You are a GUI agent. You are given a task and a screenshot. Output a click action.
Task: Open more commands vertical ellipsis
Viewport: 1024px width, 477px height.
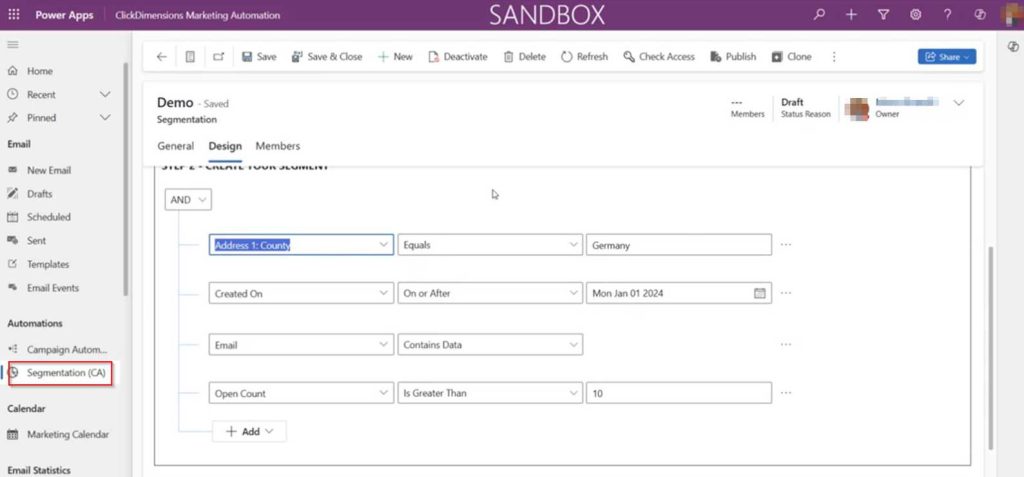click(834, 57)
